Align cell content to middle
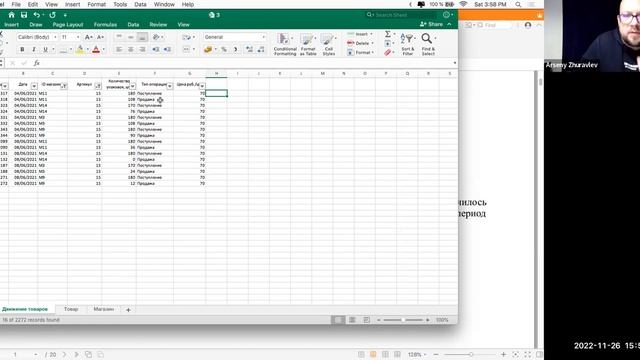 click(131, 37)
